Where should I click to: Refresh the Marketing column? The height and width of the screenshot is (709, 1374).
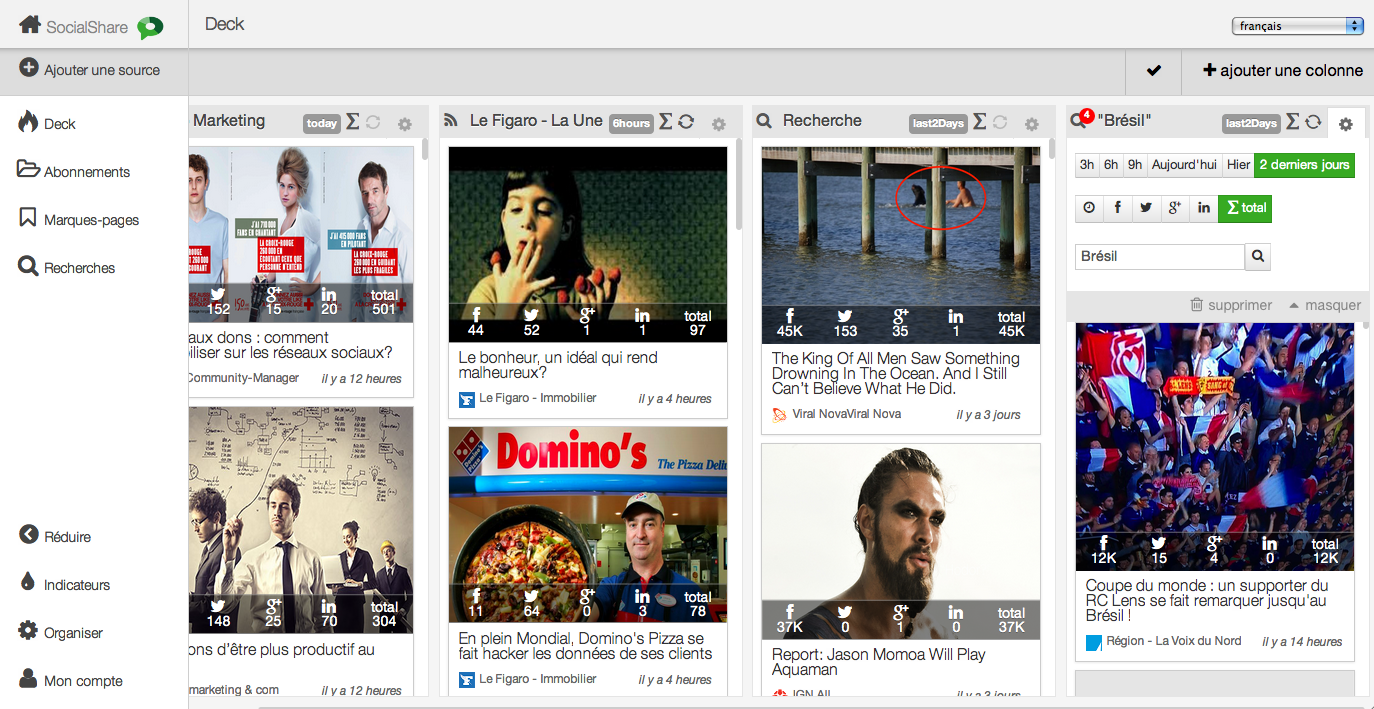[x=373, y=122]
